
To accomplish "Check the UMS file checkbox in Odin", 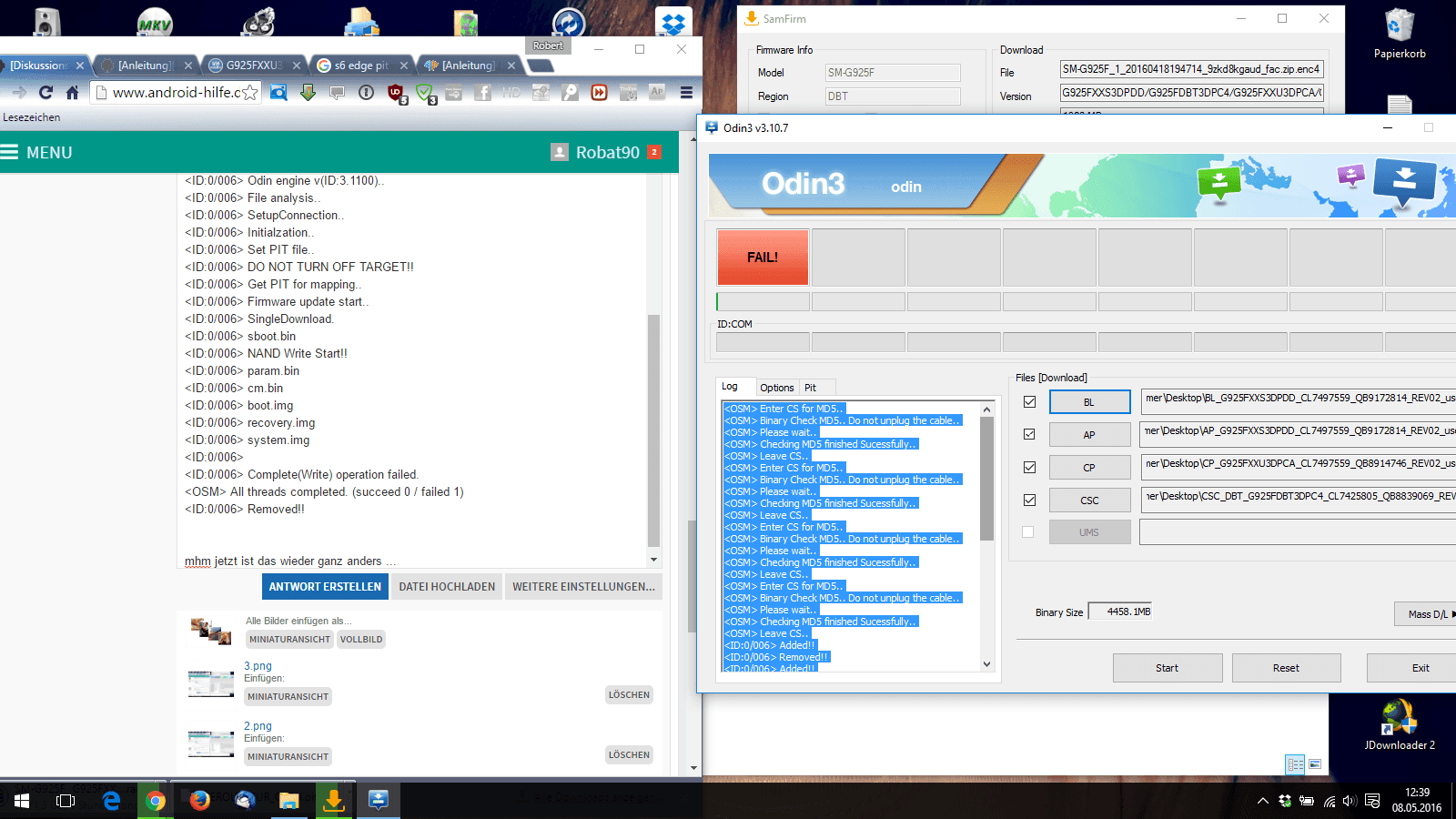I will pos(1028,532).
